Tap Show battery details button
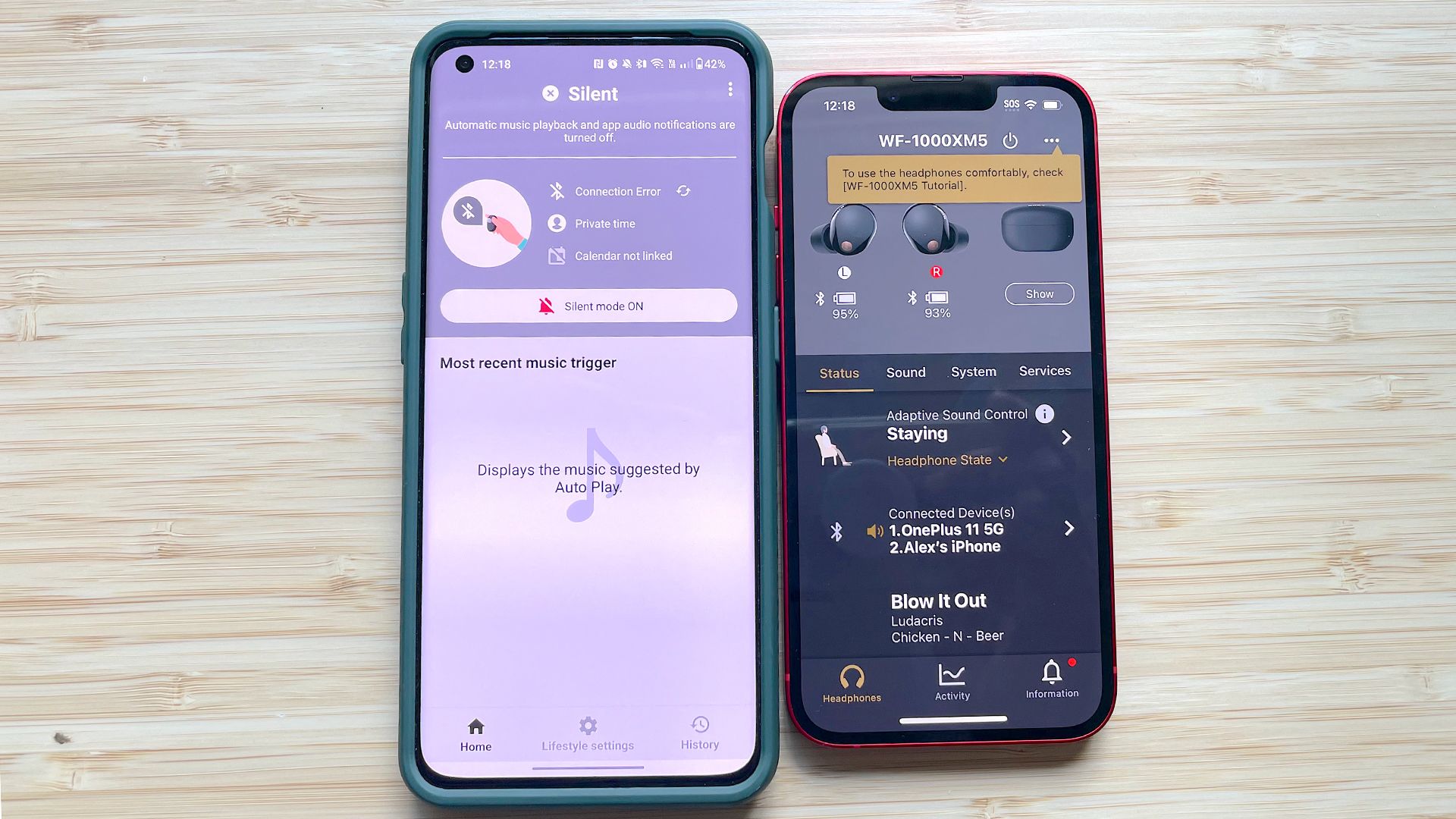1456x819 pixels. [x=1039, y=294]
